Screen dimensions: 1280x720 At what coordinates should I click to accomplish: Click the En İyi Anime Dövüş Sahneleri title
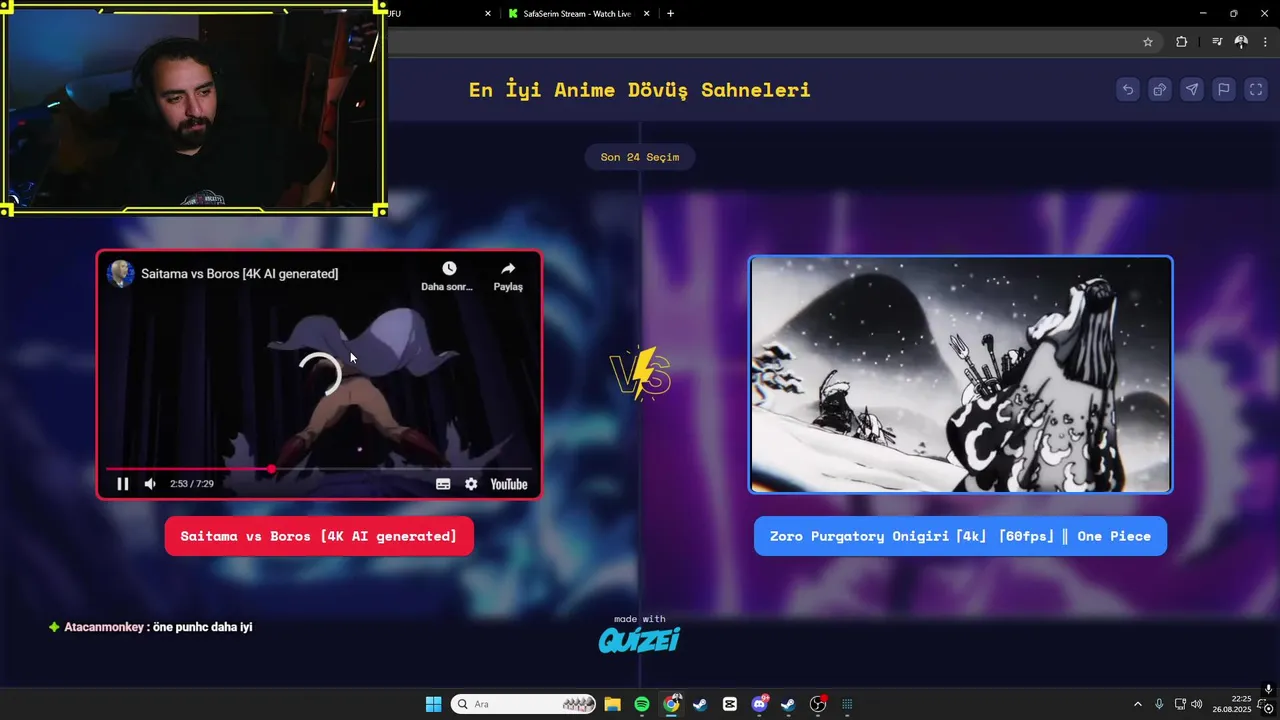point(640,90)
